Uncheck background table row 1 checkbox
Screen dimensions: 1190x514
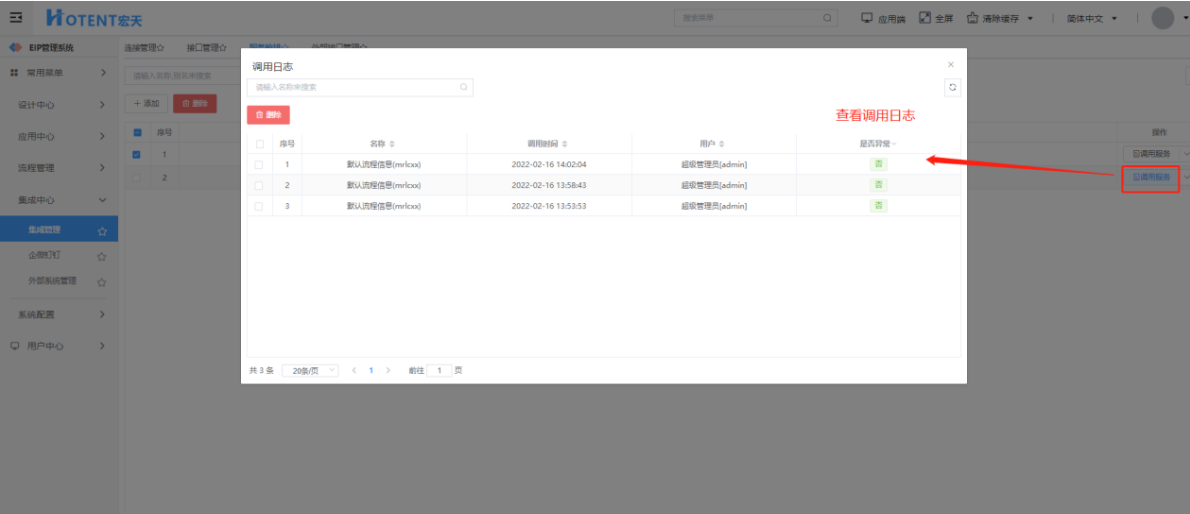[x=137, y=154]
